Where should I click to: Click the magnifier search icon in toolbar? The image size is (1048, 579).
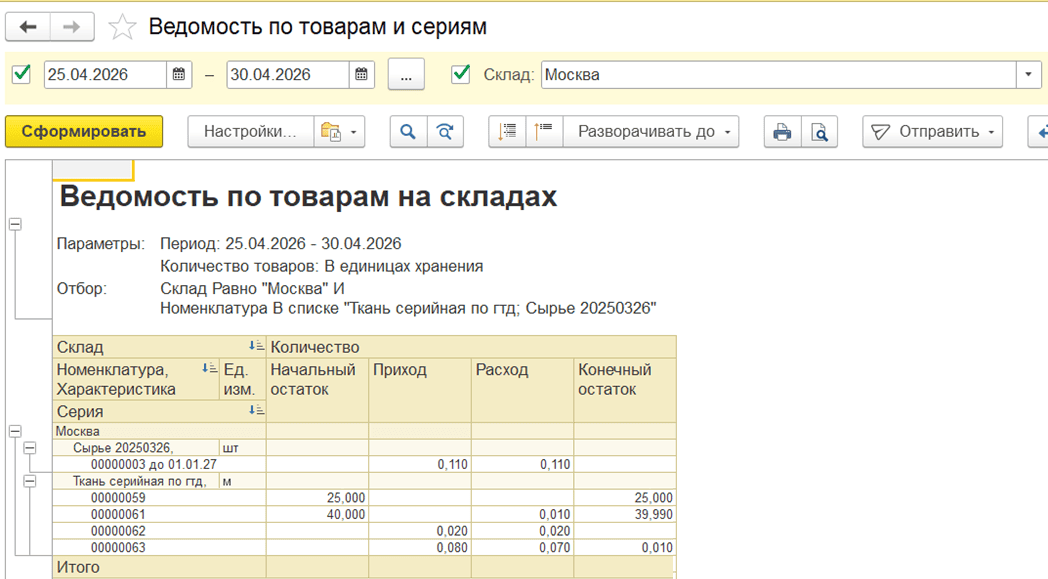point(408,132)
